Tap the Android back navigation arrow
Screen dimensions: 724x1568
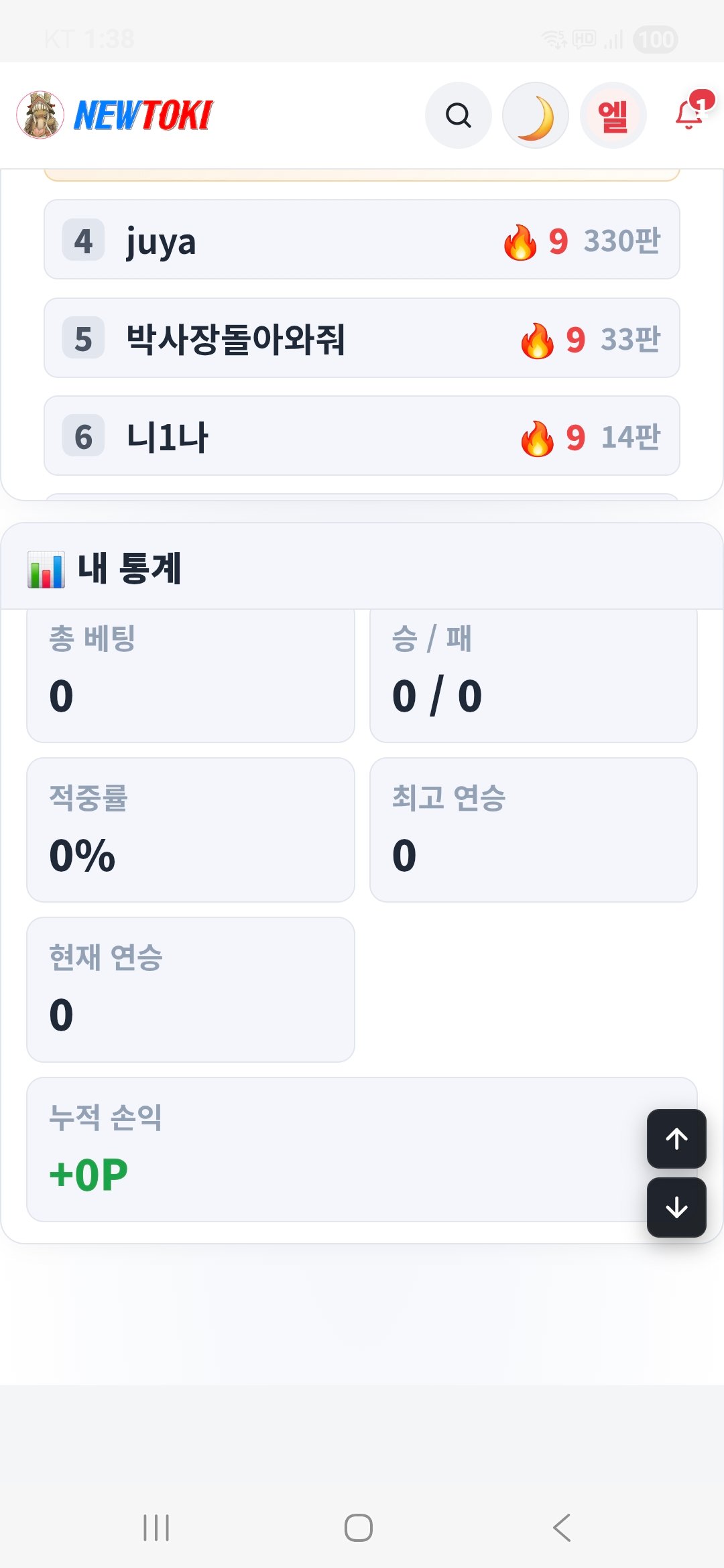pyautogui.click(x=562, y=1528)
